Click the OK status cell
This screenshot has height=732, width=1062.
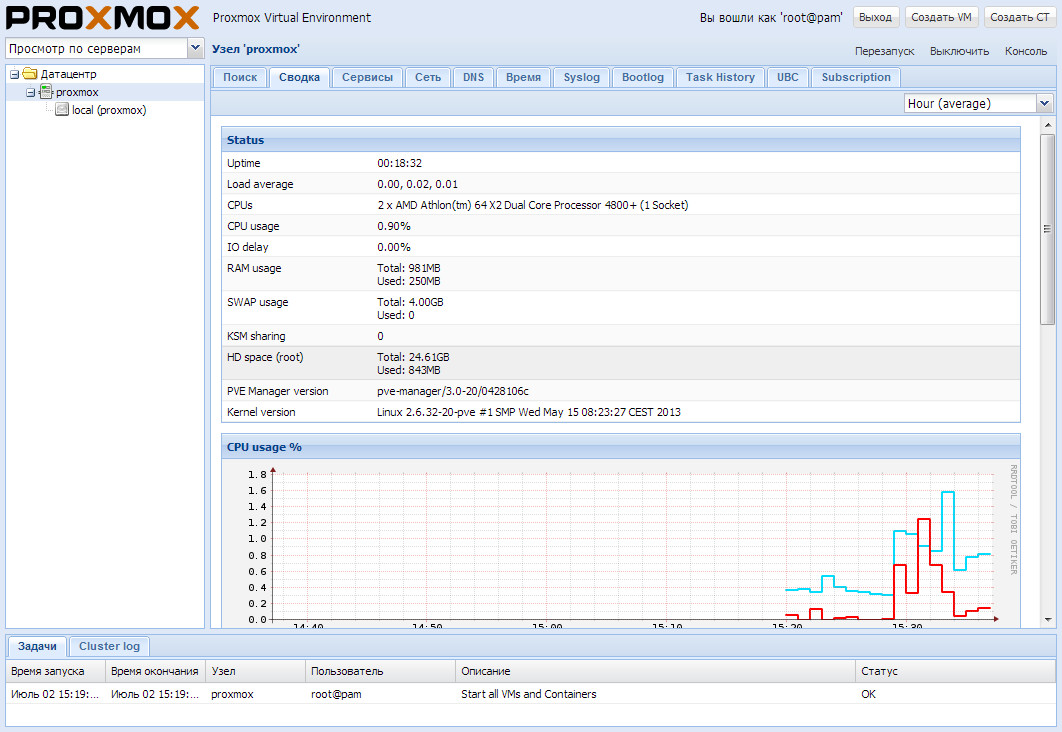(868, 694)
